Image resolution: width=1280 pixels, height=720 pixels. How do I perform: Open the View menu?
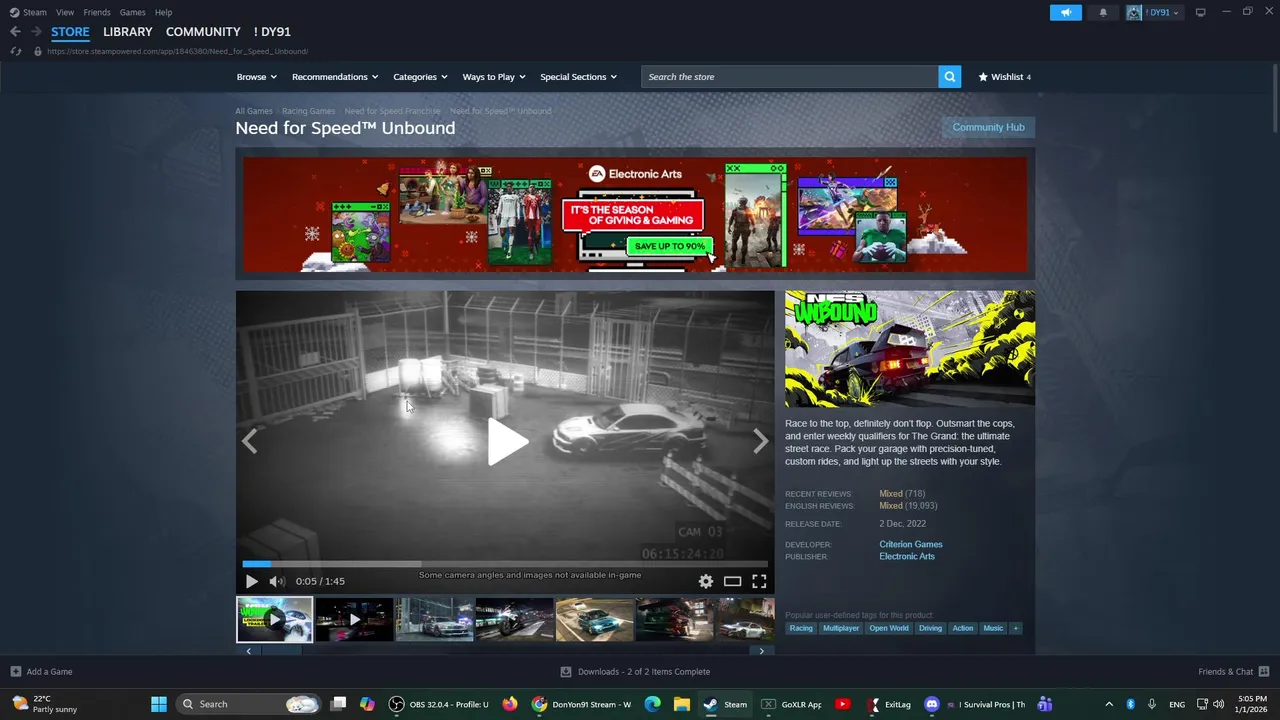click(65, 12)
